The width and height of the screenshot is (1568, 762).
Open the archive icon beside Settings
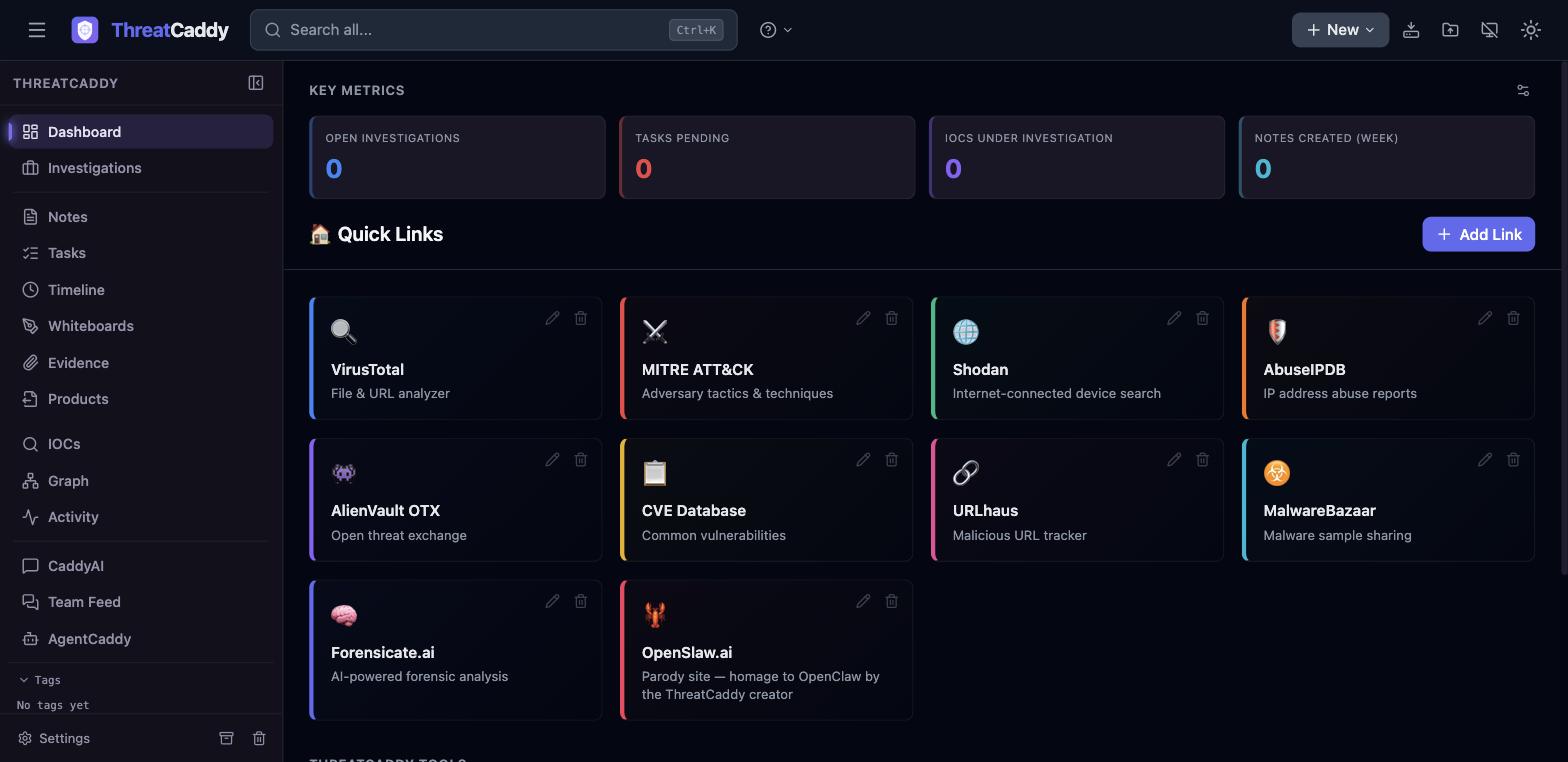pyautogui.click(x=227, y=738)
